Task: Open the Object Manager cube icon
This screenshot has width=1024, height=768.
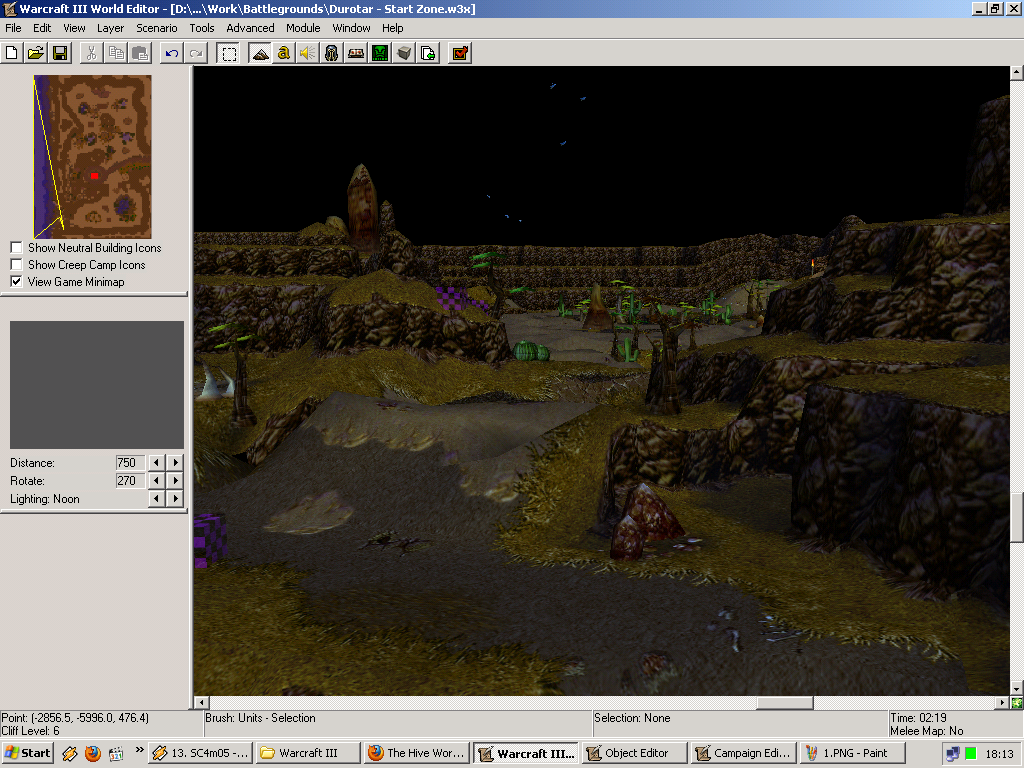Action: tap(404, 53)
